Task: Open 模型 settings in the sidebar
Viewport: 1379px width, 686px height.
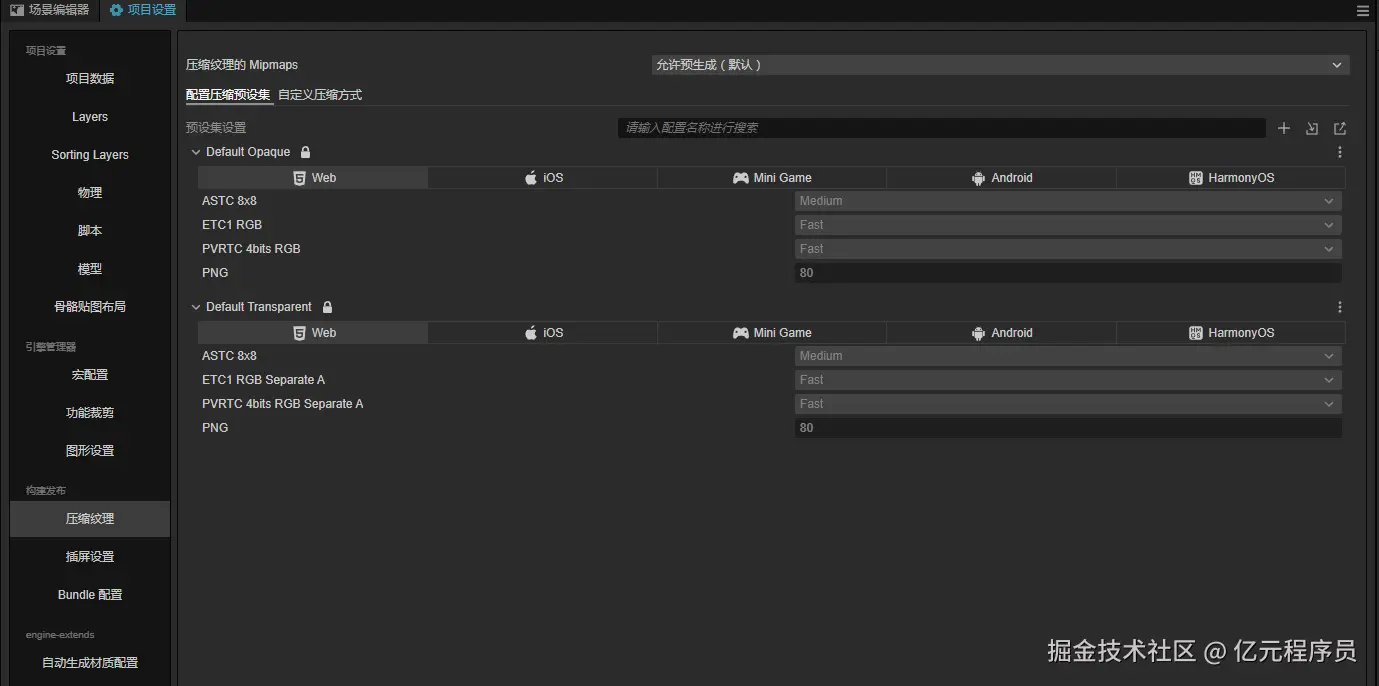Action: click(x=90, y=269)
